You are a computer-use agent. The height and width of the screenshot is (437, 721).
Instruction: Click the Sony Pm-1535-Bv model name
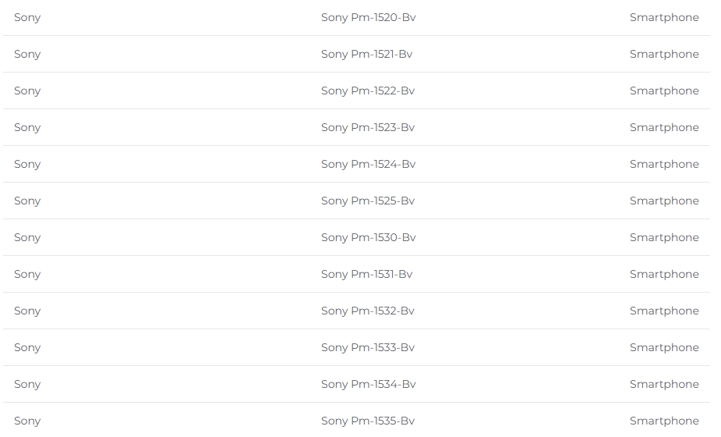tap(368, 421)
